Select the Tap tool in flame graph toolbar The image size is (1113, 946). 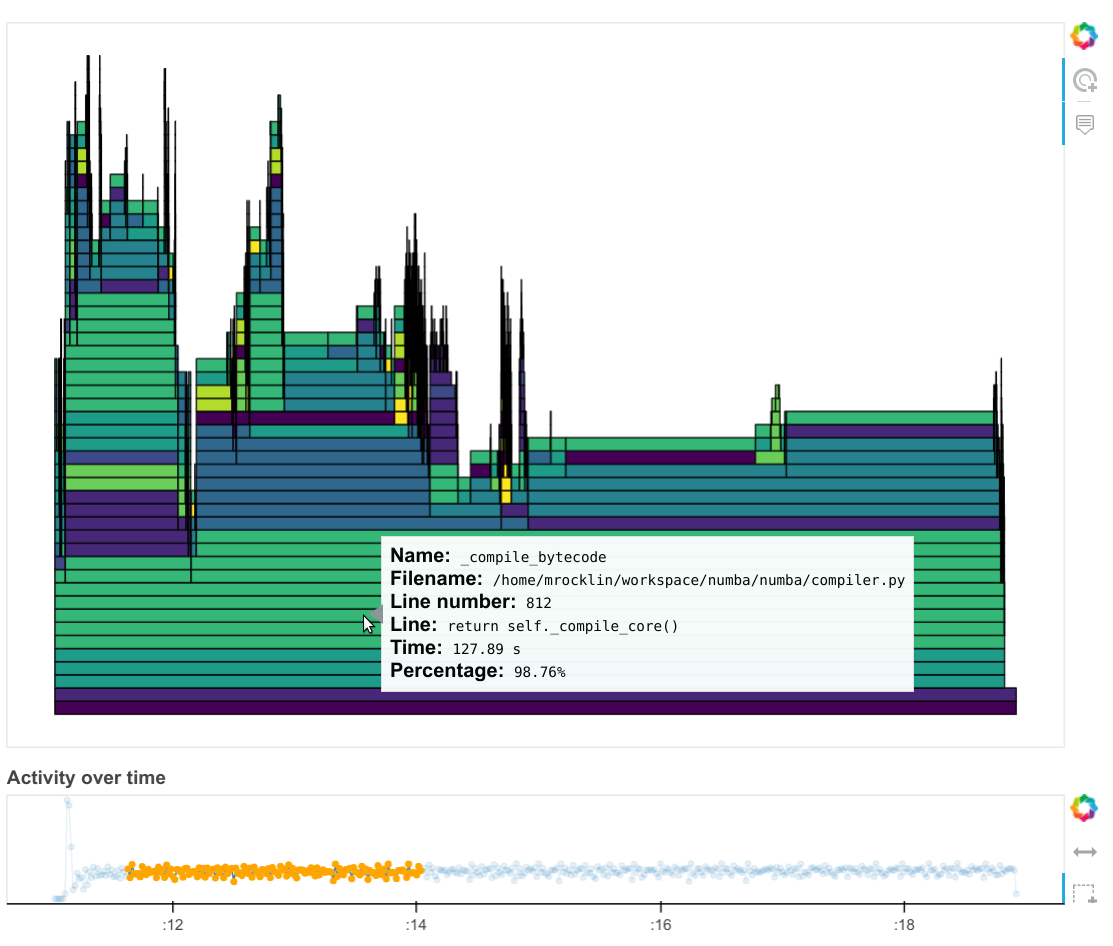[x=1084, y=80]
